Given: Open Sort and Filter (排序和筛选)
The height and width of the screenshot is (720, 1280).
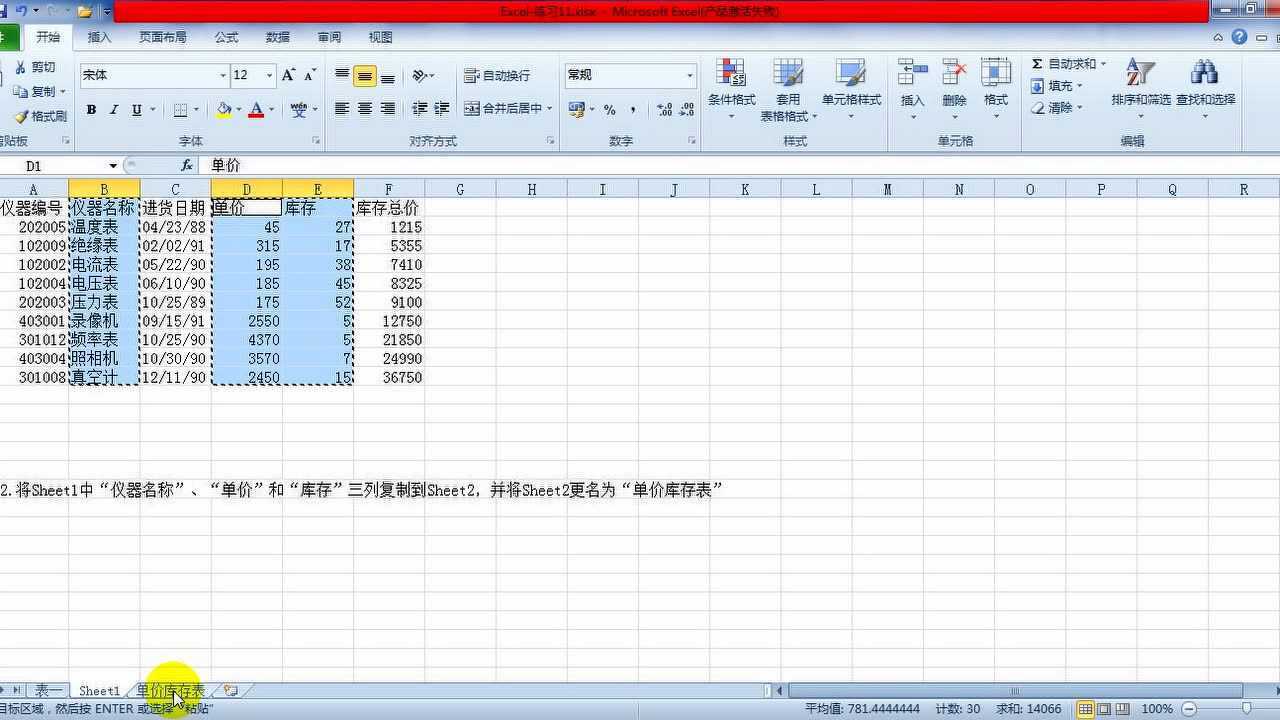Looking at the screenshot, I should (1141, 90).
